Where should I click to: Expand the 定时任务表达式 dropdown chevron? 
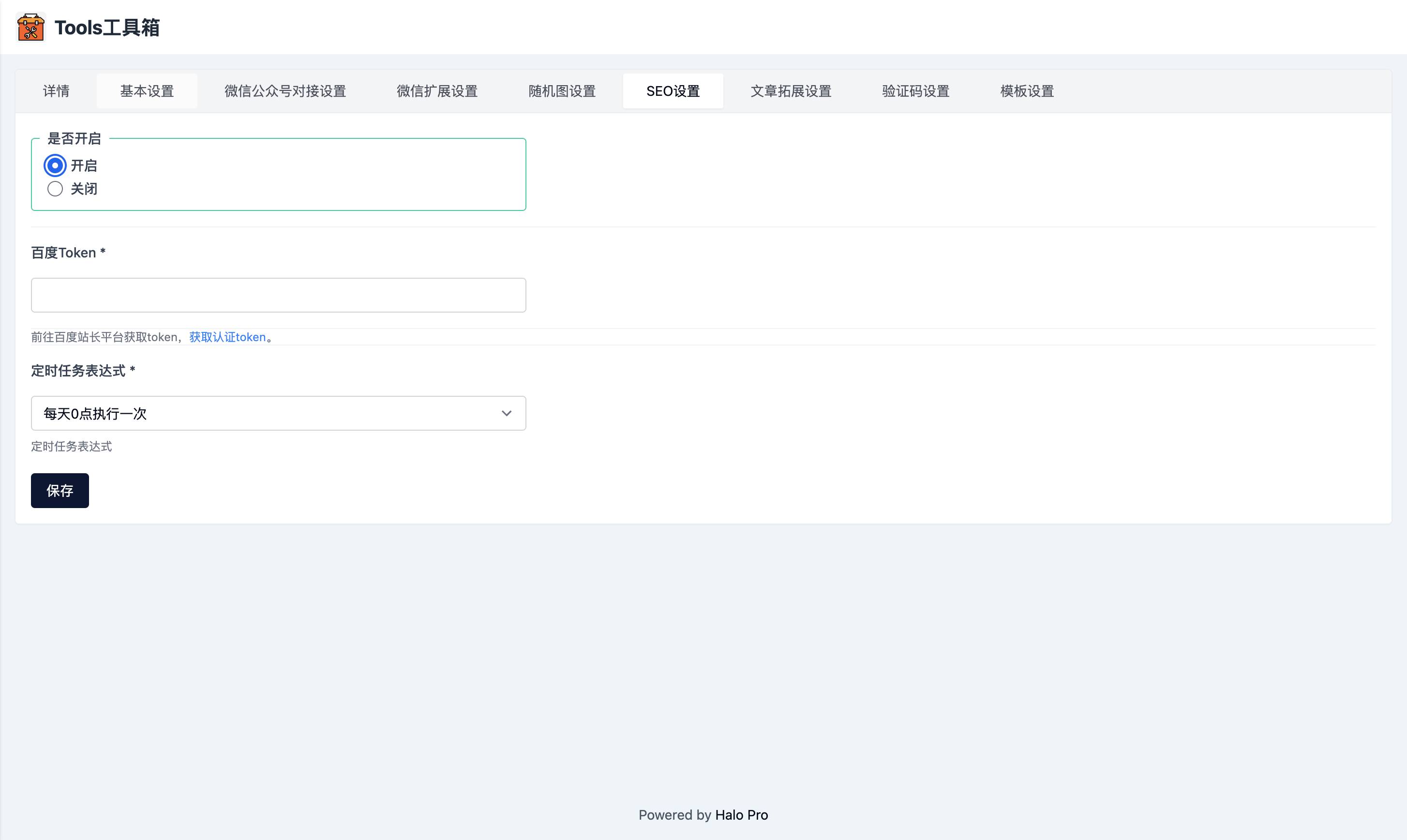coord(507,413)
